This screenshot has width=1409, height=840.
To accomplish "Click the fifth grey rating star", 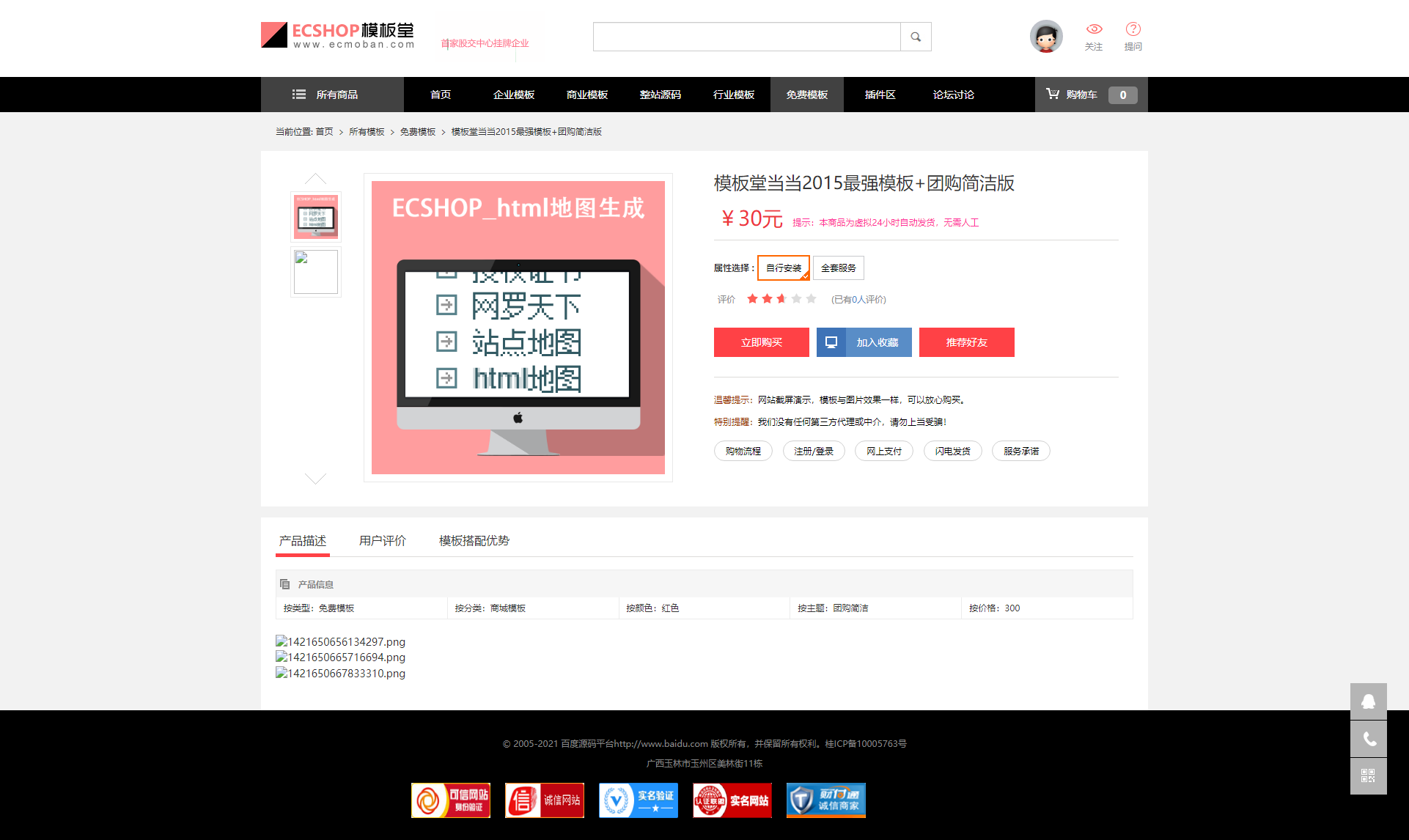I will (x=811, y=298).
